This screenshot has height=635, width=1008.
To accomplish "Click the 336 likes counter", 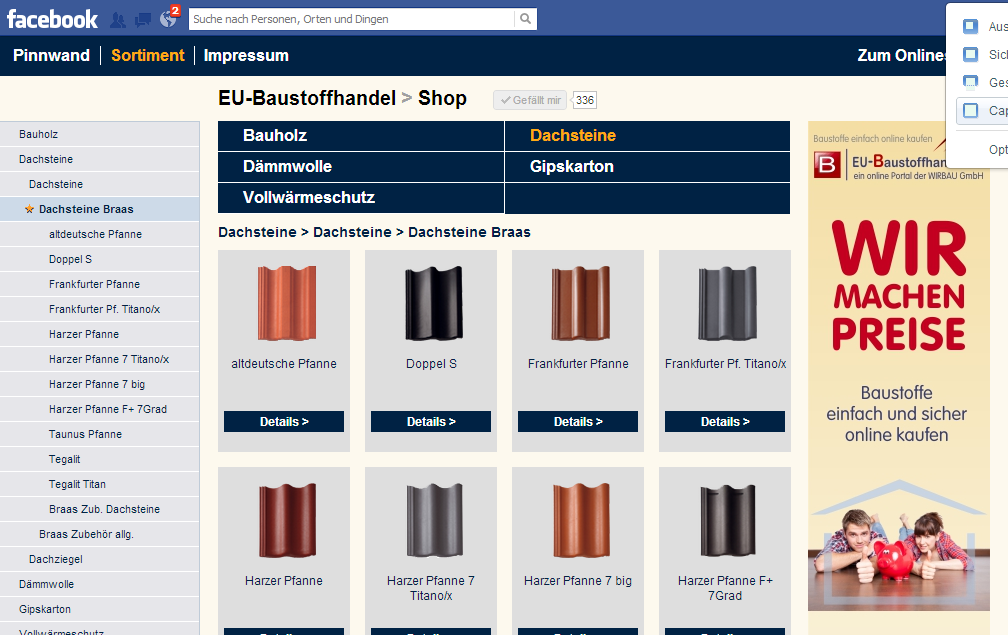I will (585, 100).
